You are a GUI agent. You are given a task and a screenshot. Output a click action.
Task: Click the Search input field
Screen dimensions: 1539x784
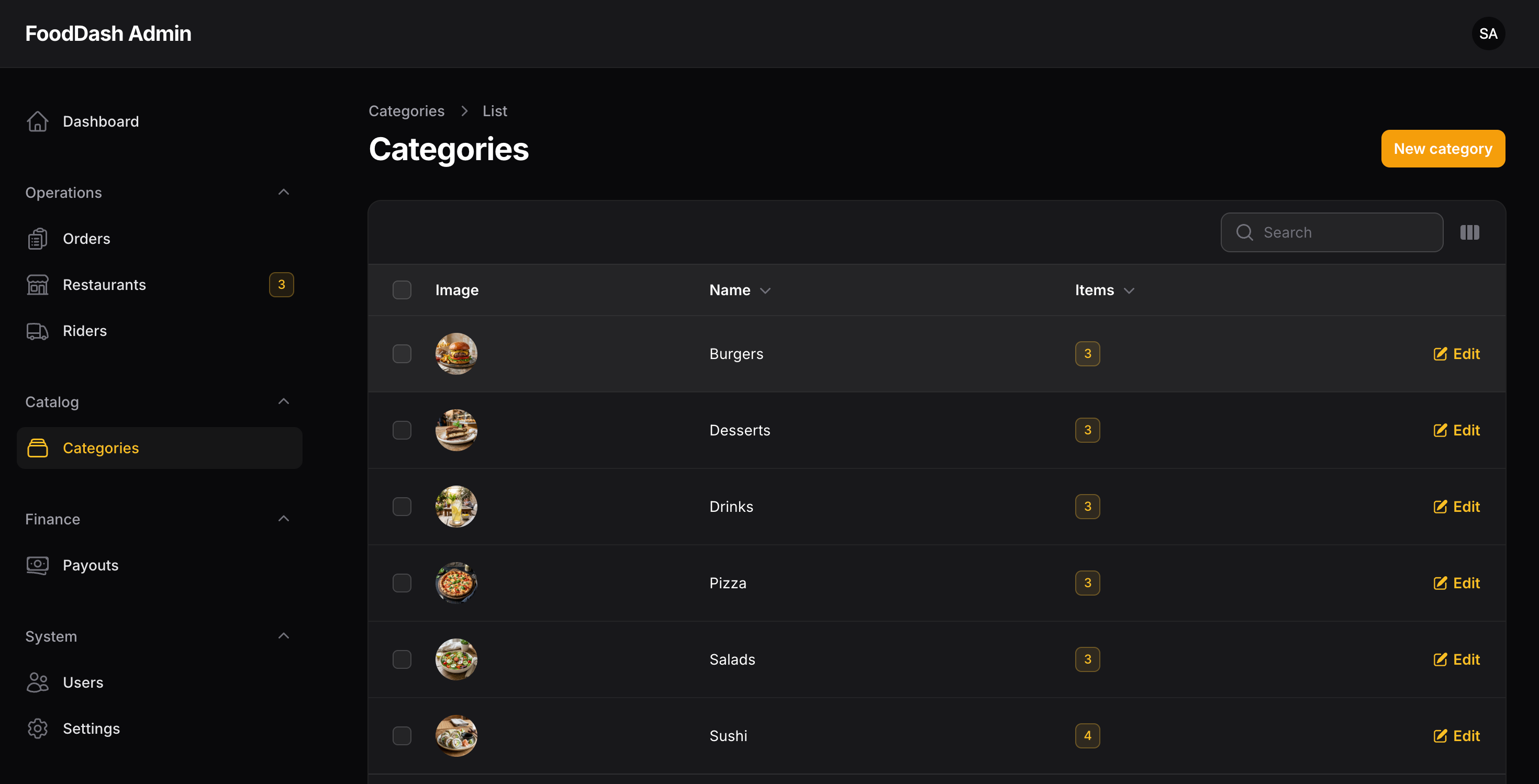tap(1332, 232)
